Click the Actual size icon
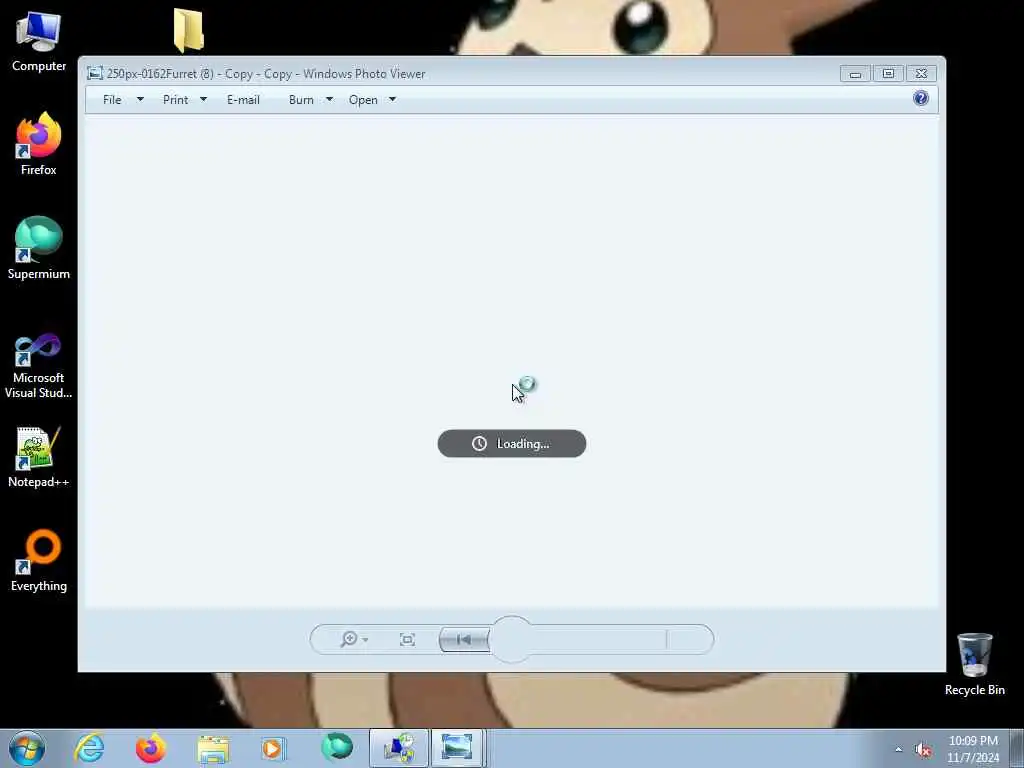Viewport: 1024px width, 768px height. (408, 639)
